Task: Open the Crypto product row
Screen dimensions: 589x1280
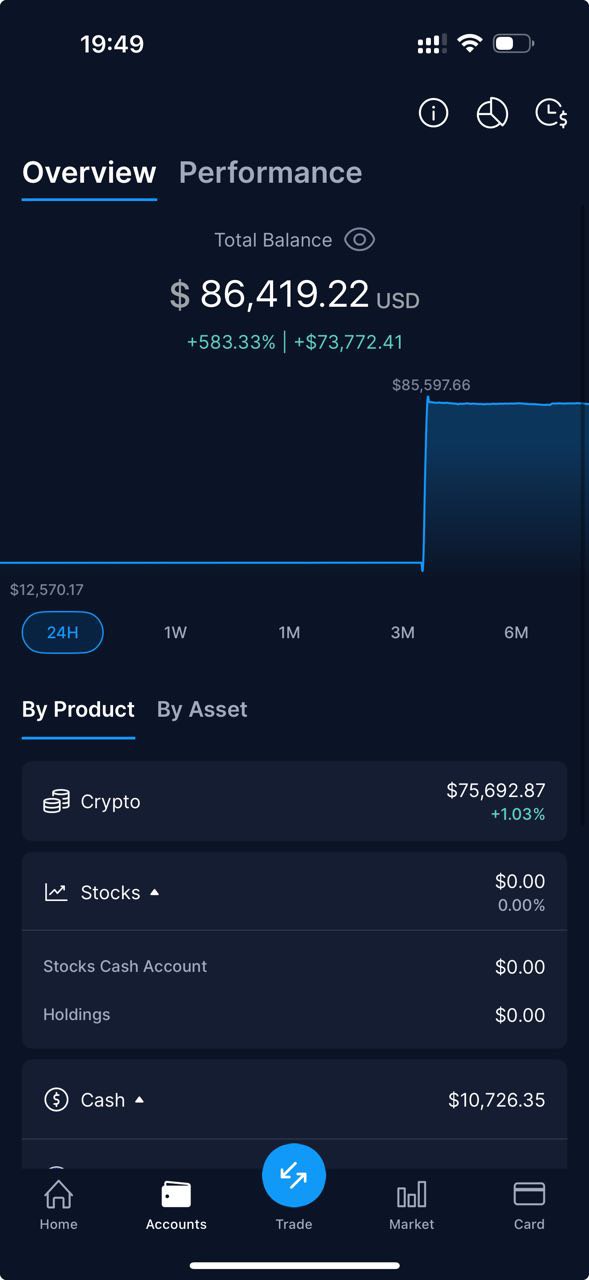Action: tap(294, 801)
